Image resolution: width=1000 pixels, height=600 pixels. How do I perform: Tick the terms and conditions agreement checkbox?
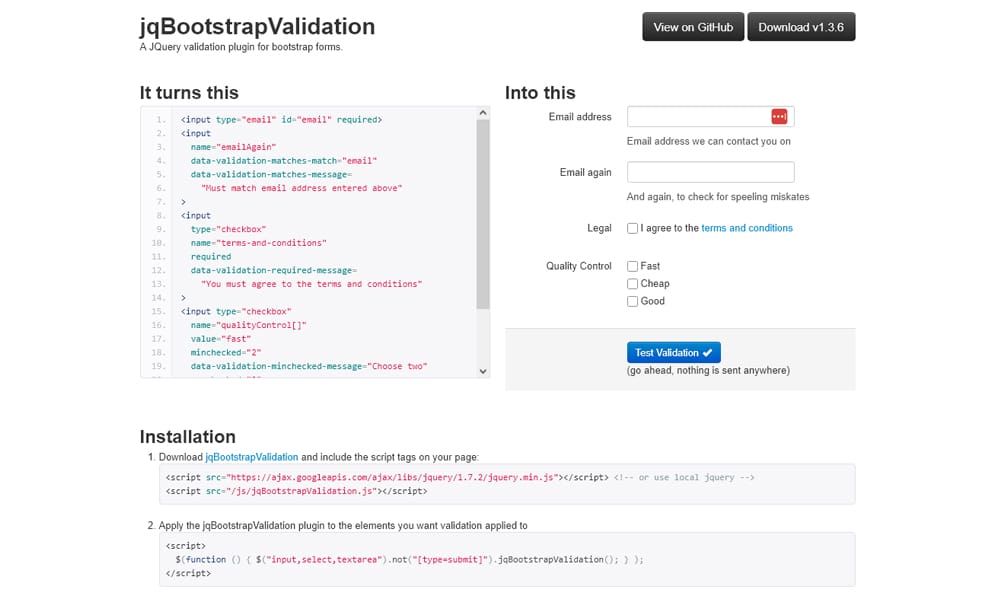632,228
